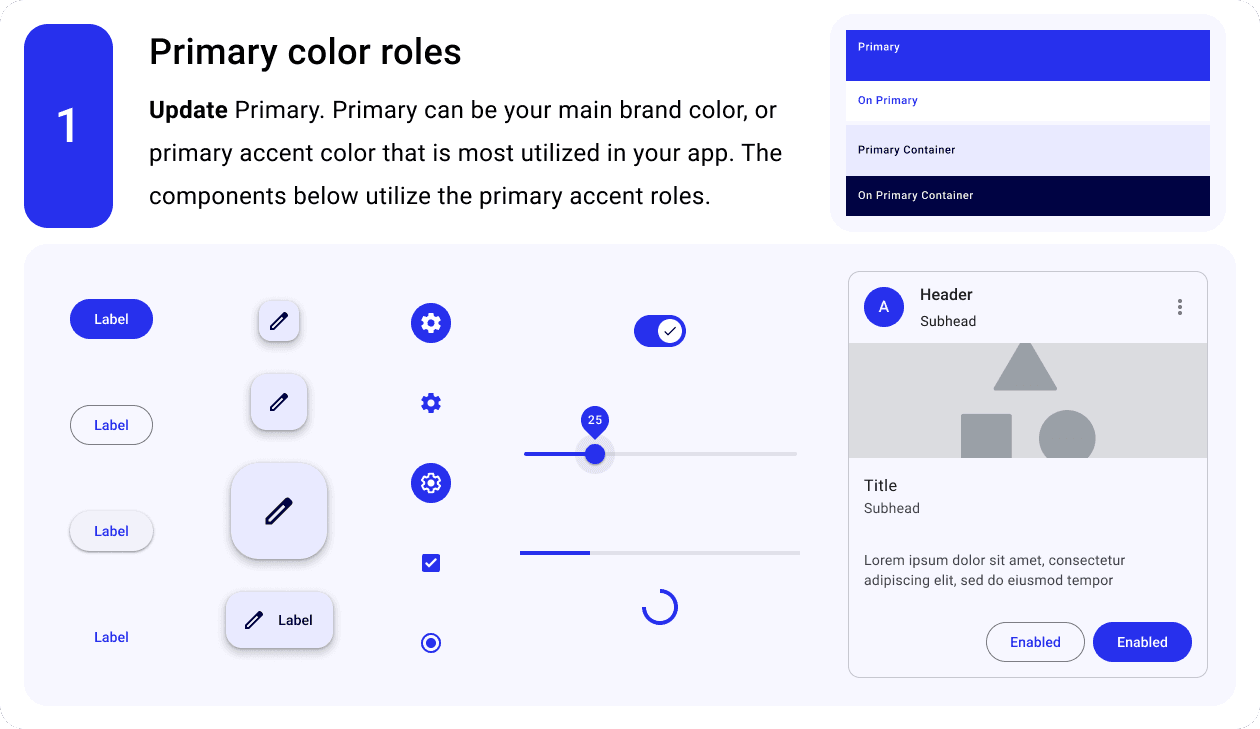Click the medium pencil edit FAB
The height and width of the screenshot is (729, 1260).
click(279, 402)
